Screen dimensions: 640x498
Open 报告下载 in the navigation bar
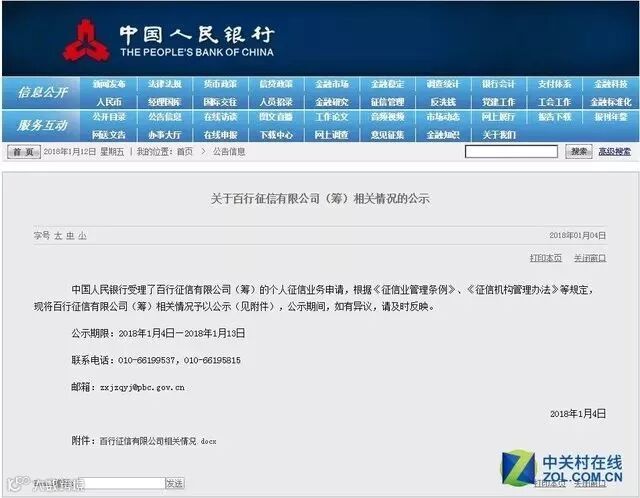(554, 117)
